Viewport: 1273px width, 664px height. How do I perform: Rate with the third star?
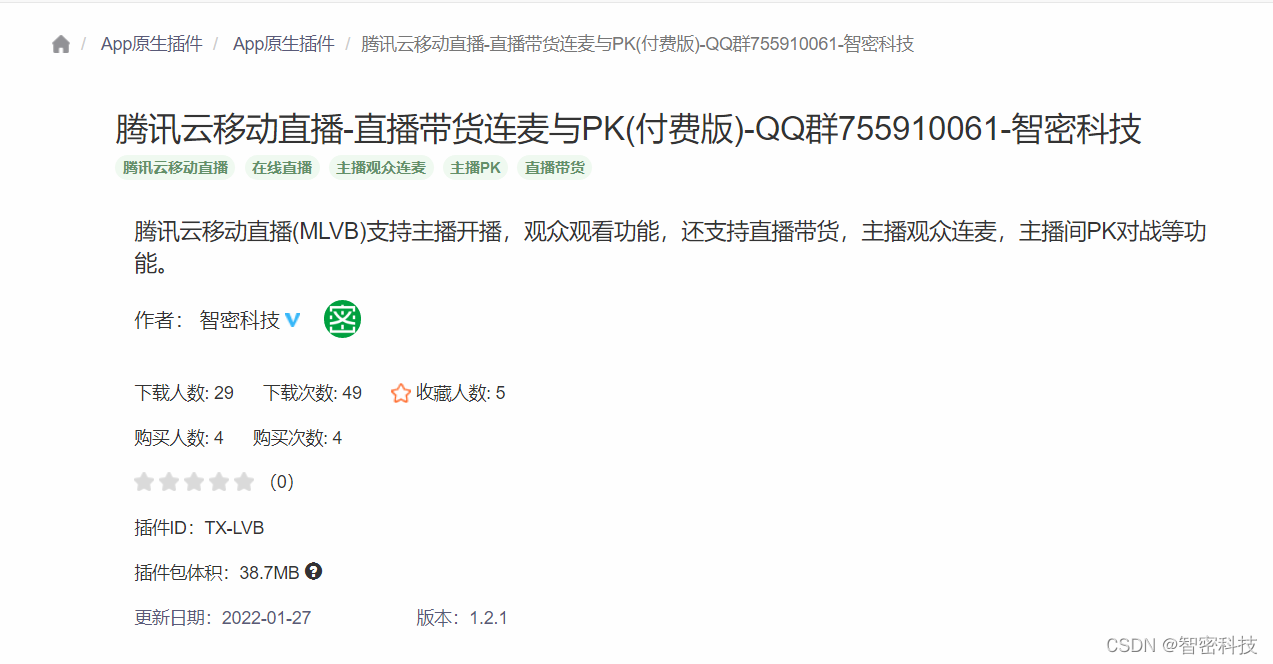click(194, 482)
